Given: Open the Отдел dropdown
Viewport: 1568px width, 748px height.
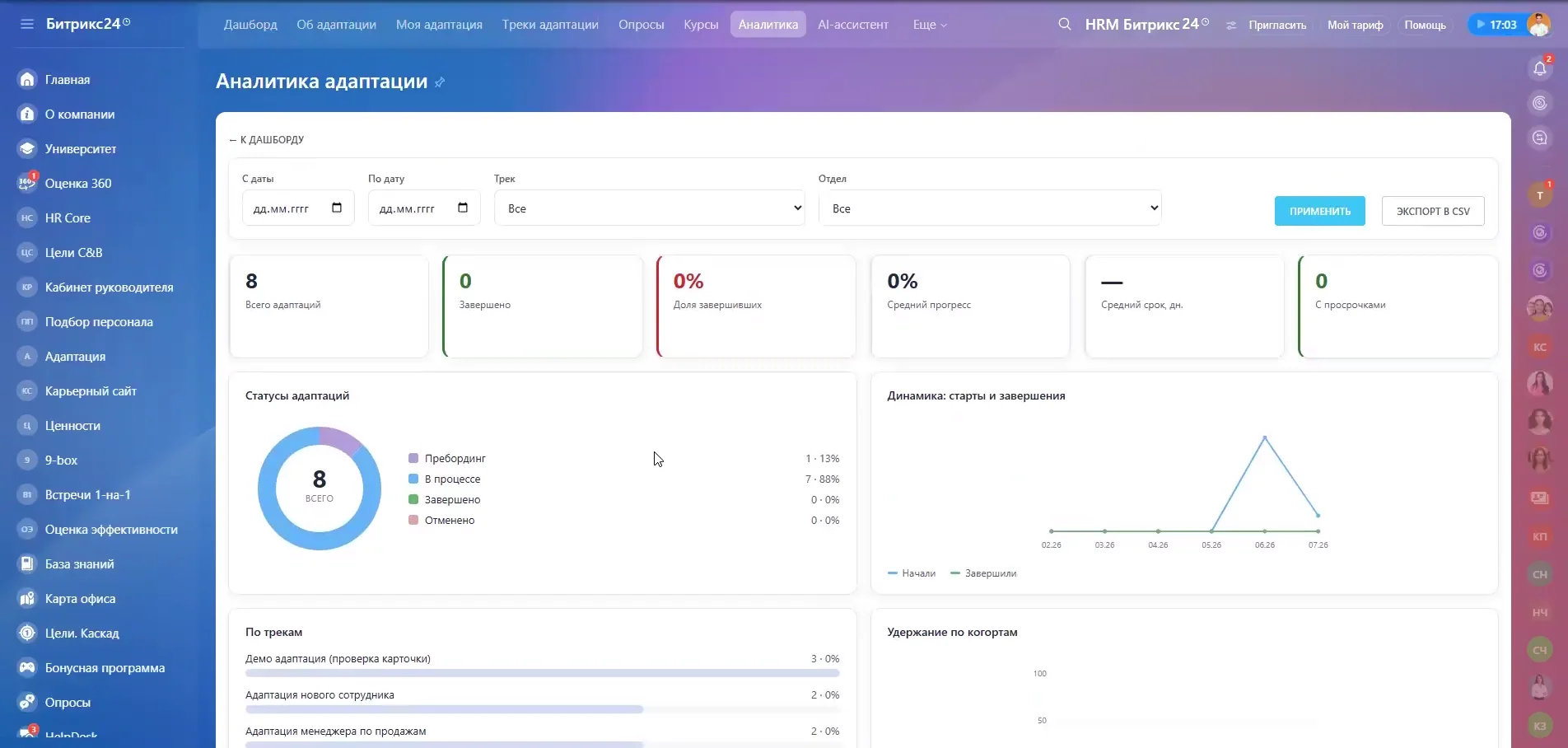Looking at the screenshot, I should 990,208.
